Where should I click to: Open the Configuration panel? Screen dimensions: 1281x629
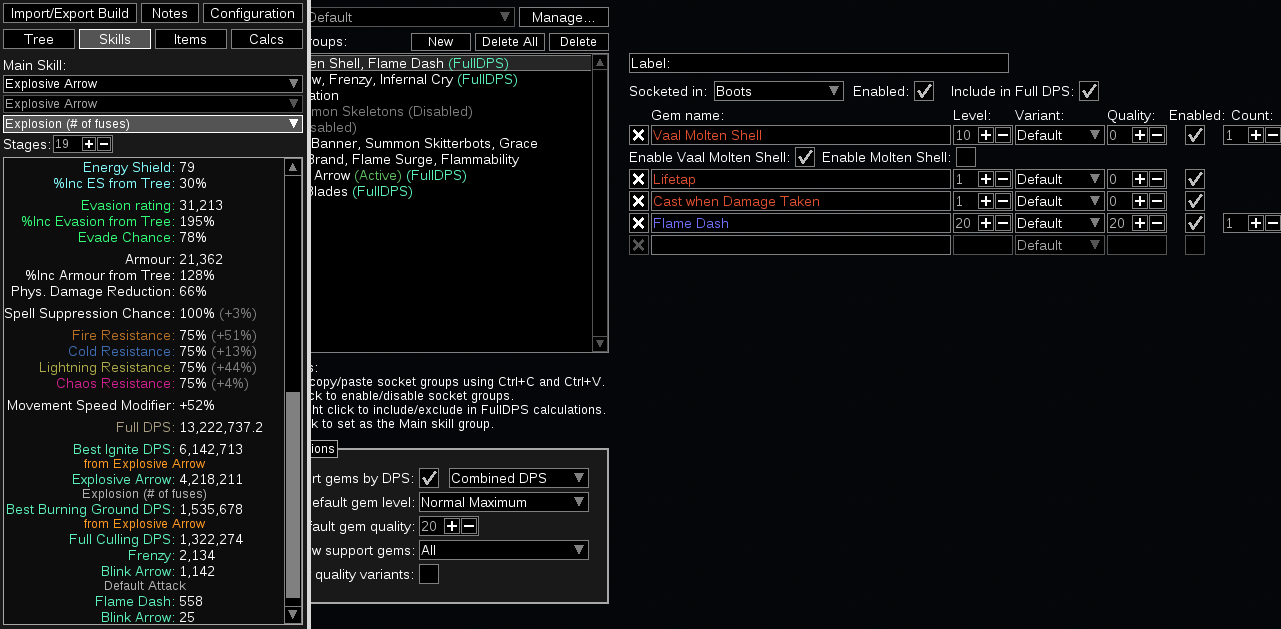252,12
